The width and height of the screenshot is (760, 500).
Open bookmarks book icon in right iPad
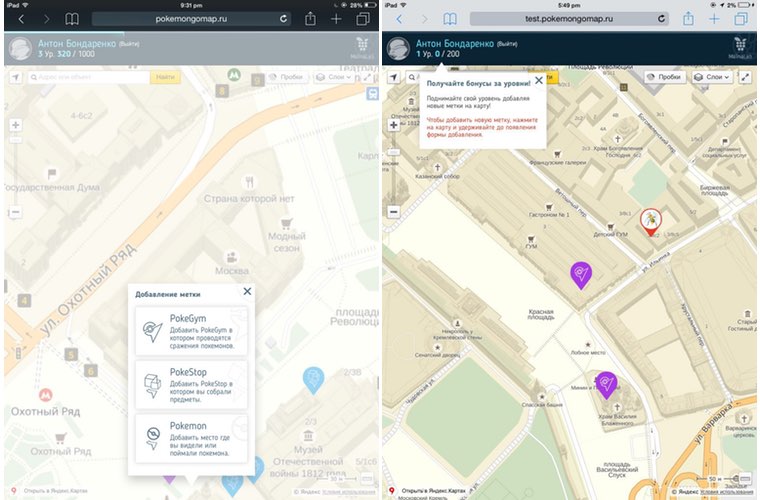(450, 19)
